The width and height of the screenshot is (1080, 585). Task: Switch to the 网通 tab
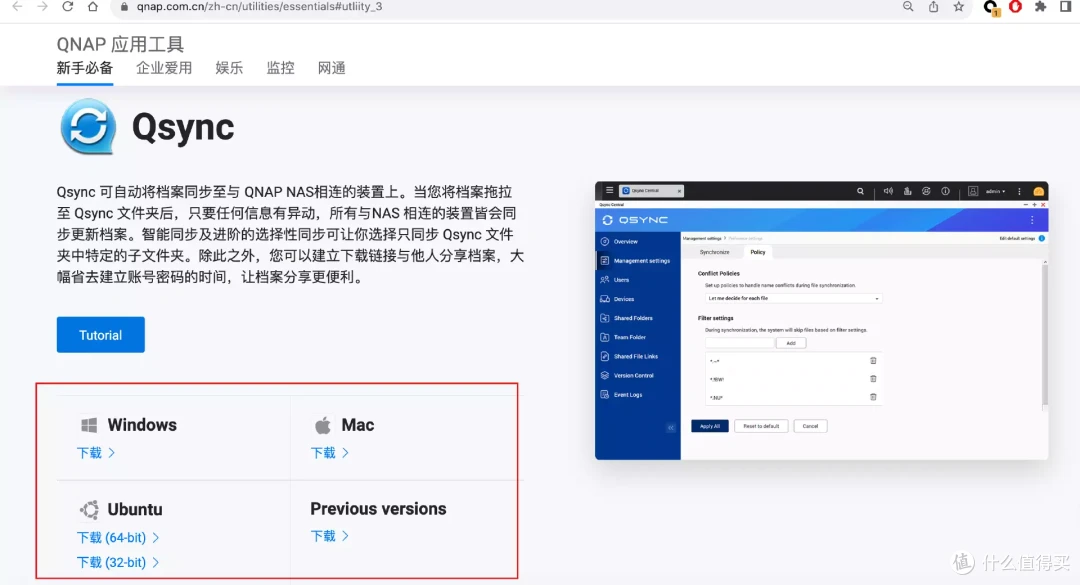pyautogui.click(x=331, y=68)
